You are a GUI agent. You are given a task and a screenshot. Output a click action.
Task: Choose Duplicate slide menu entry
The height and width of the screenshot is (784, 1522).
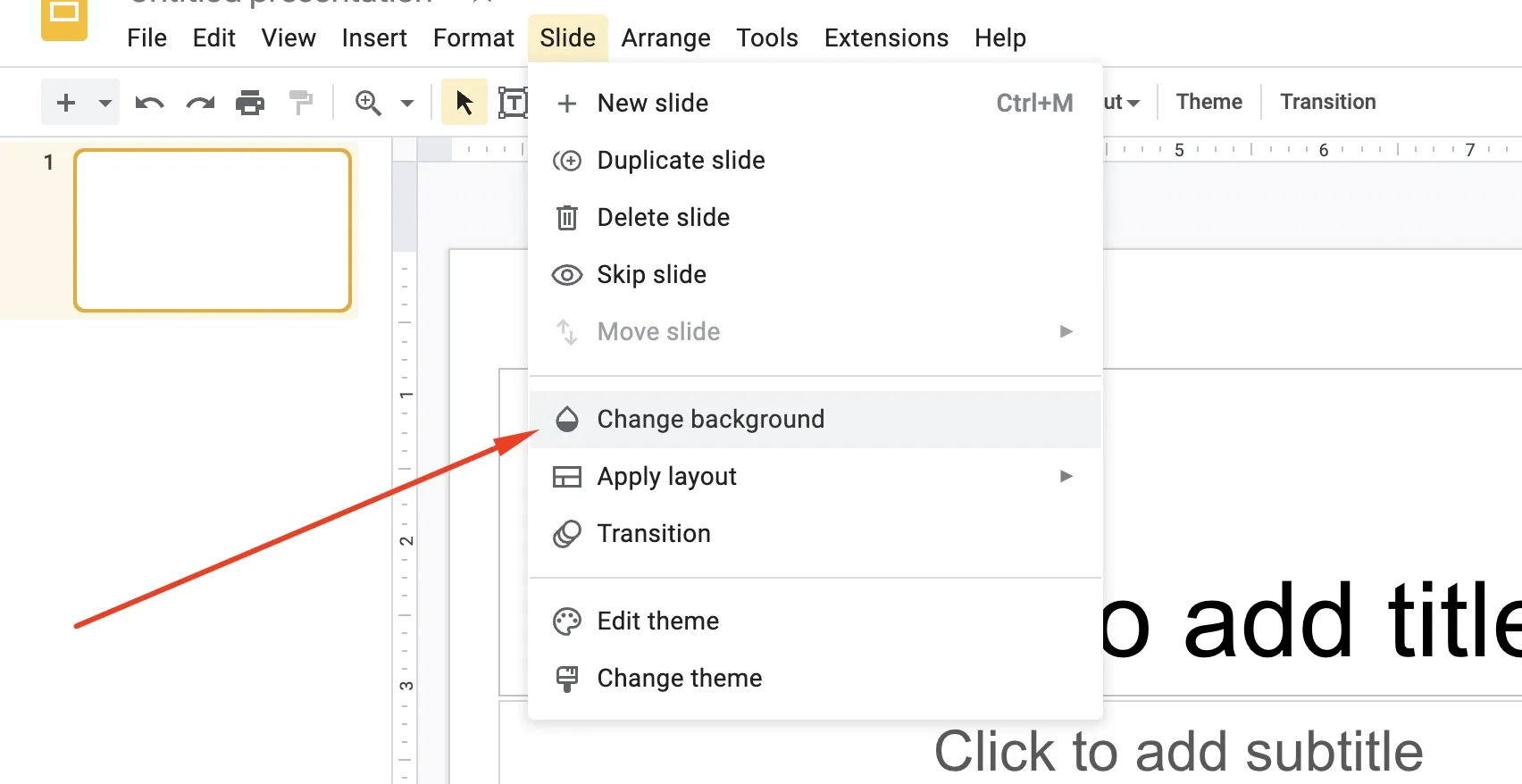[815, 160]
